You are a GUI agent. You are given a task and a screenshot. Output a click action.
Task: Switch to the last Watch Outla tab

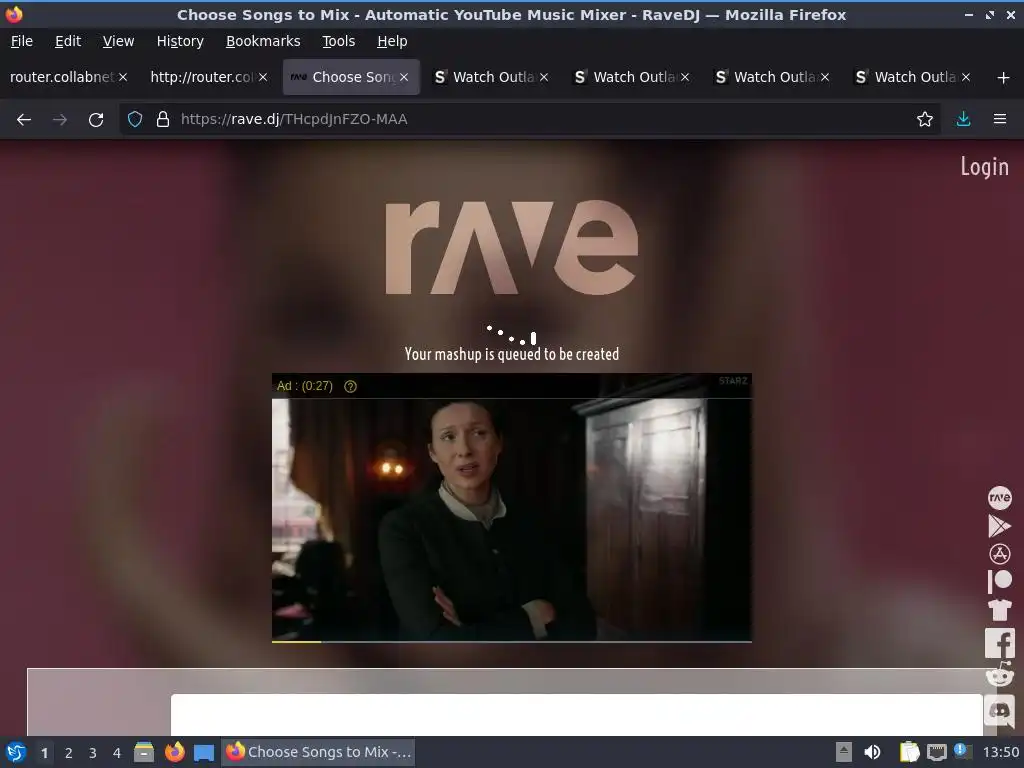(x=914, y=77)
